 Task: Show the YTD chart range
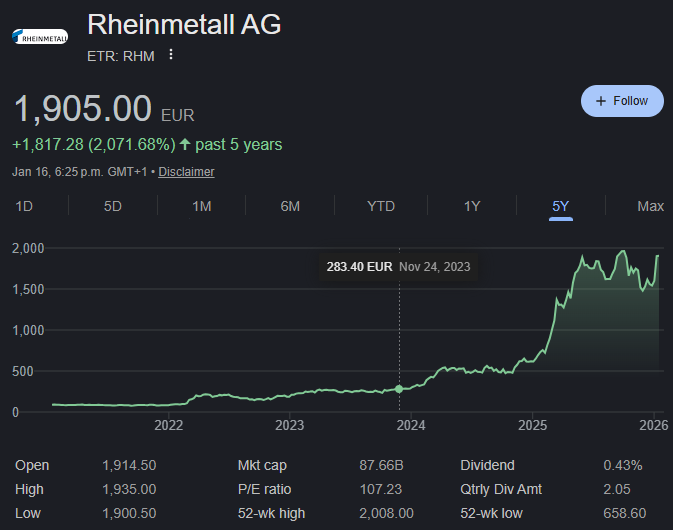381,206
